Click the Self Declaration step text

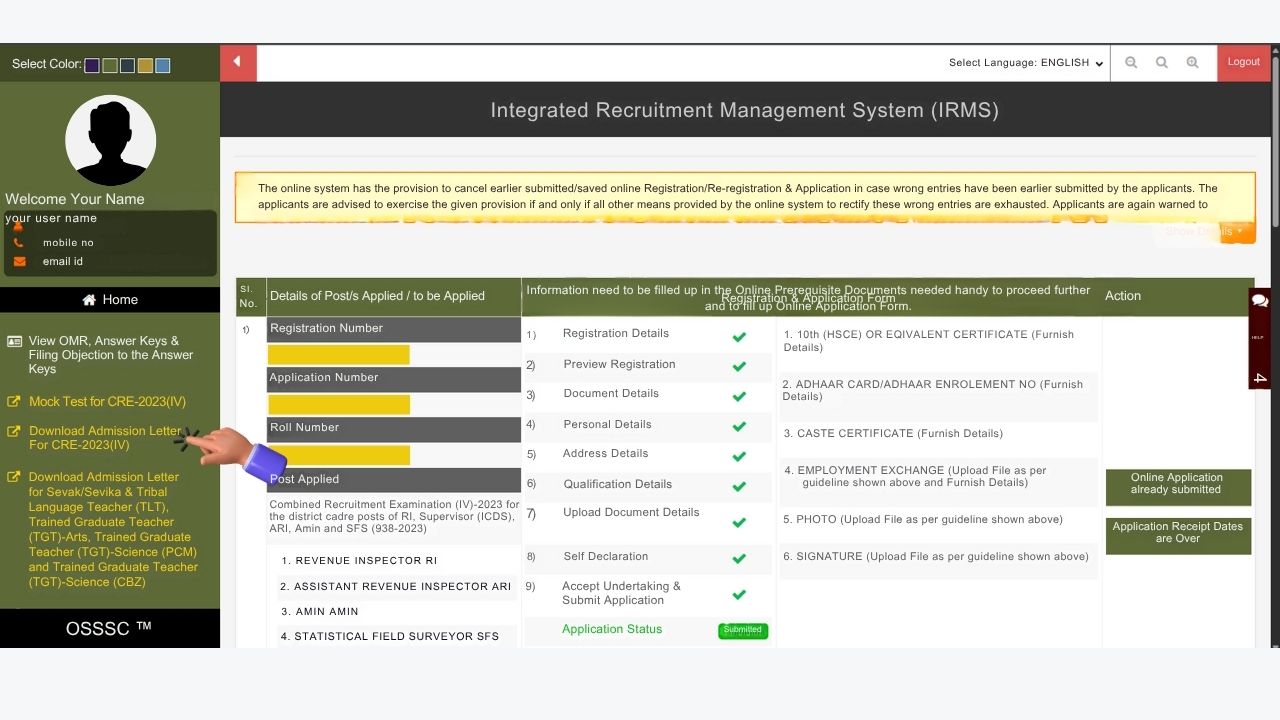pyautogui.click(x=606, y=557)
